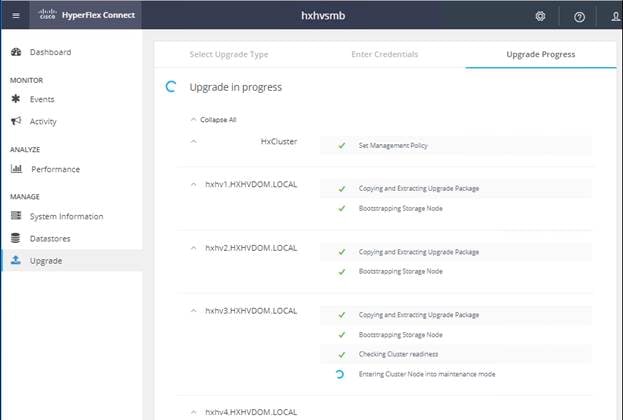The width and height of the screenshot is (623, 420).
Task: Collapse the hxhv2.HXHVDOM.LOCAL section
Action: 193,248
